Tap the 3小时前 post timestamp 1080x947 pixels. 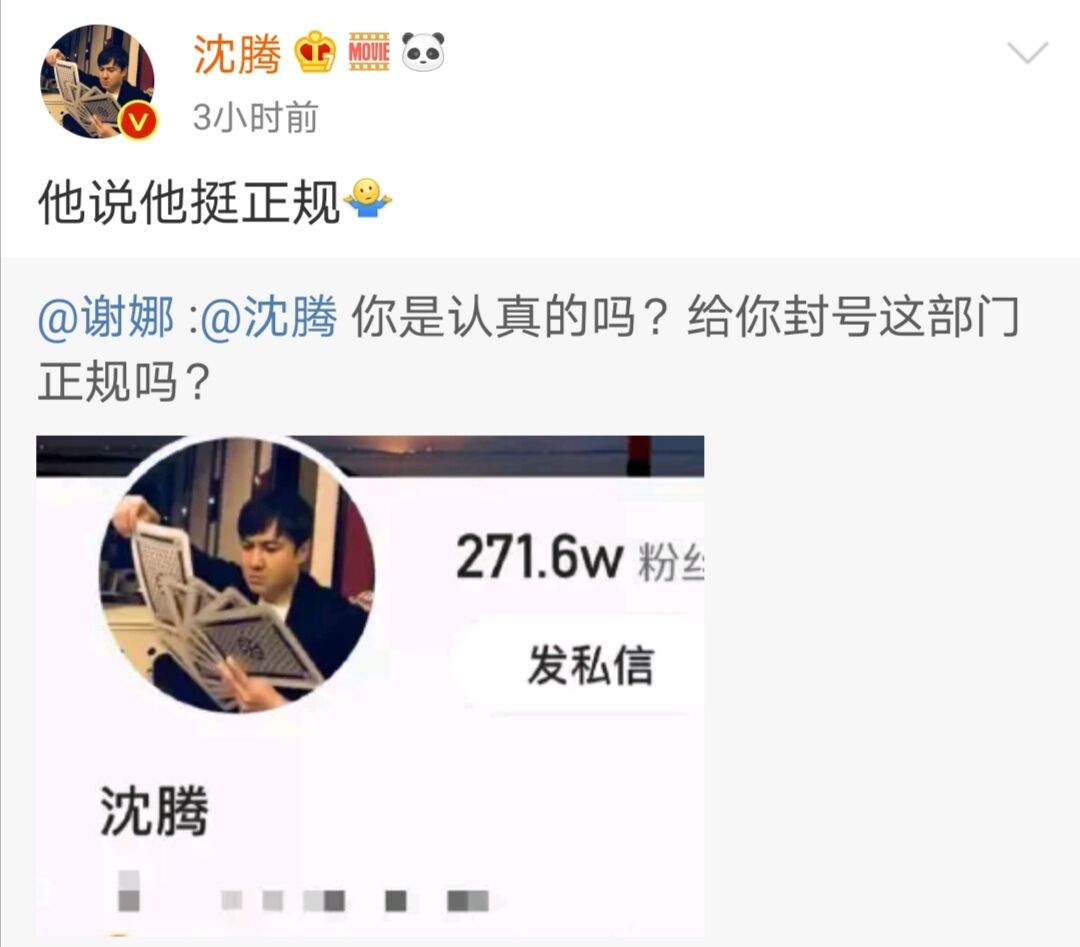pyautogui.click(x=256, y=117)
